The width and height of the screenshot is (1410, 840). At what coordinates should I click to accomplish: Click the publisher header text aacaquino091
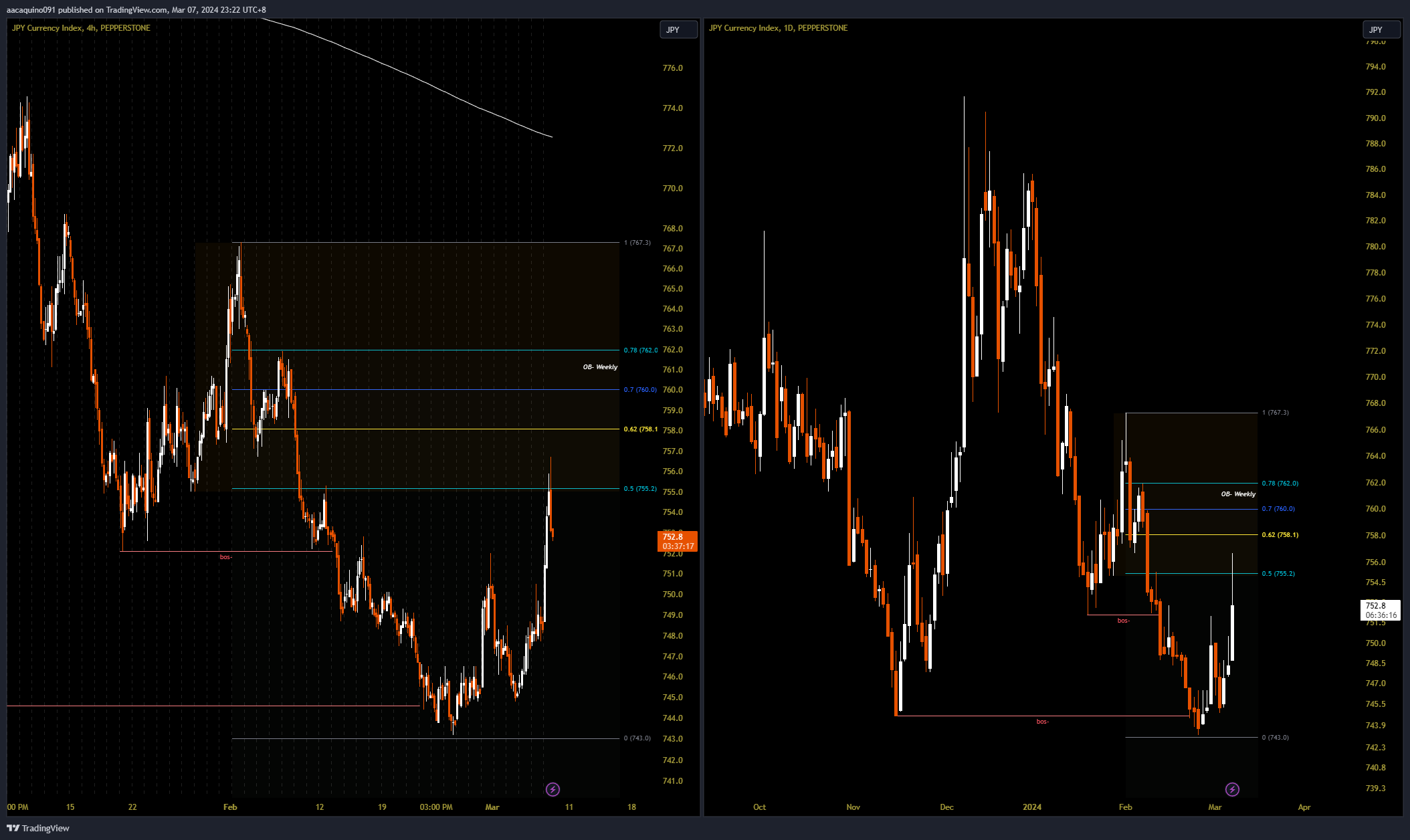(x=31, y=10)
